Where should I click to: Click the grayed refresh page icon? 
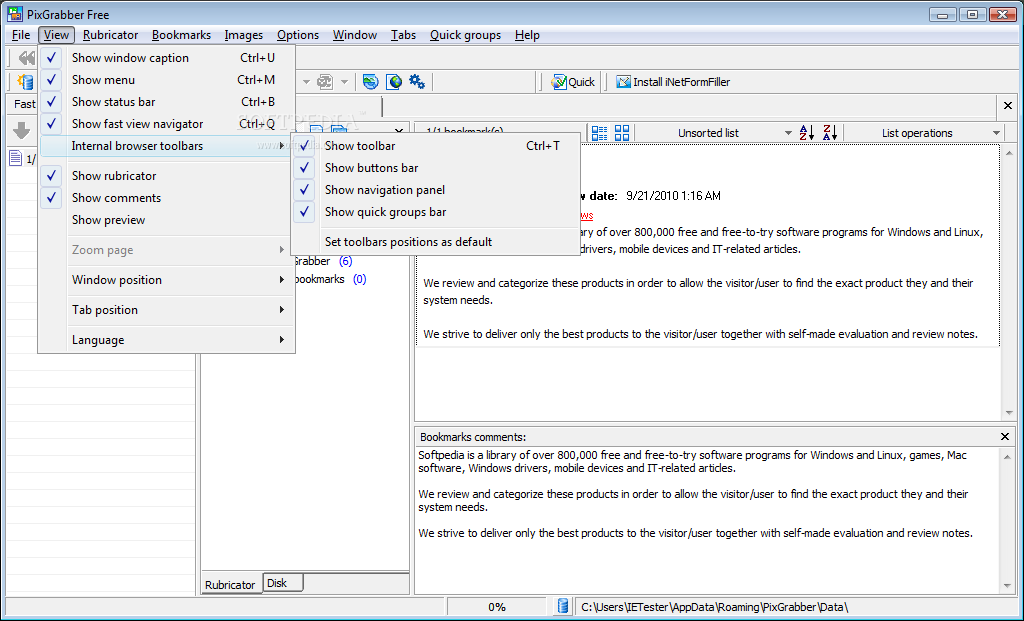pos(325,82)
